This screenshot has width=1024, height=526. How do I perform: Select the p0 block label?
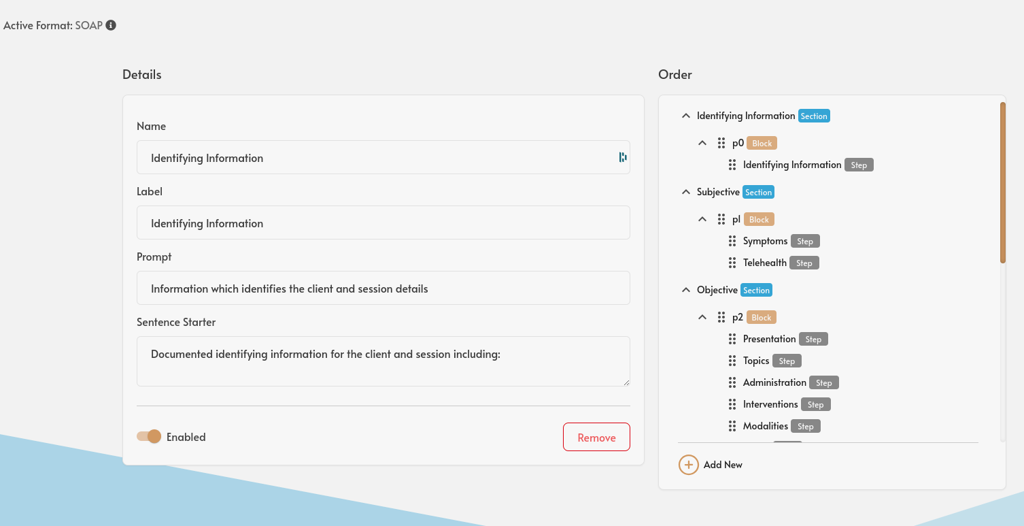(x=738, y=142)
